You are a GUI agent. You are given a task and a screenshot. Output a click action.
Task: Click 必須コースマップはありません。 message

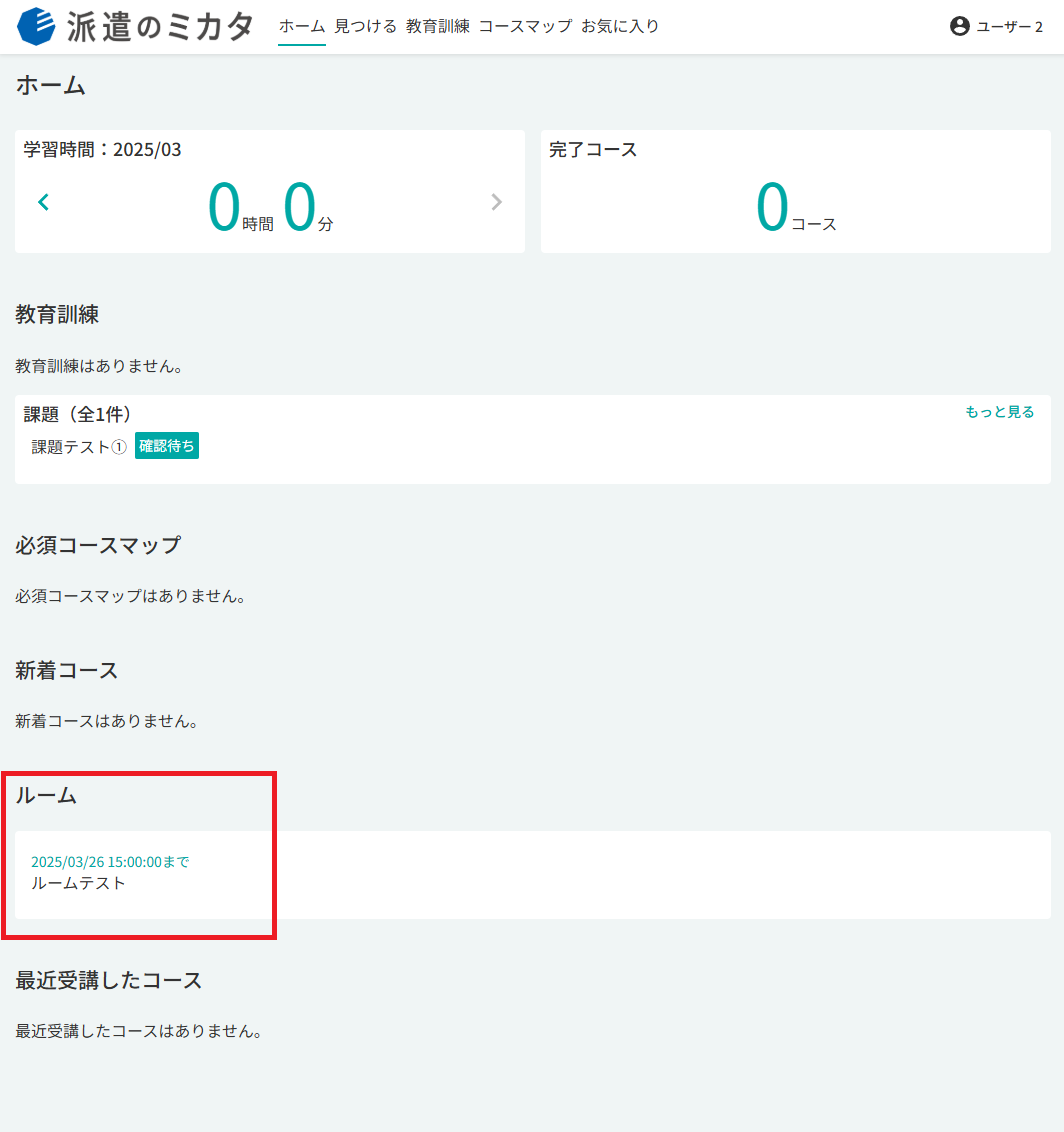(131, 596)
